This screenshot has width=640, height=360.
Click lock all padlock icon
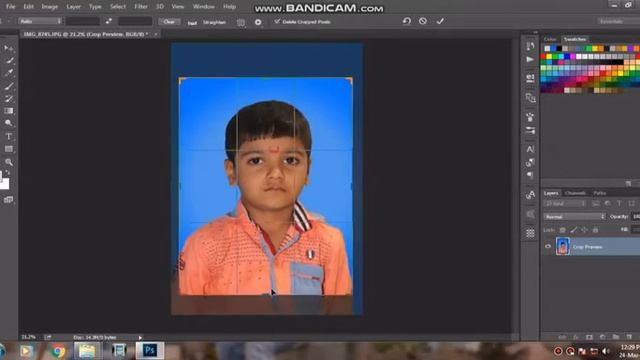point(596,230)
